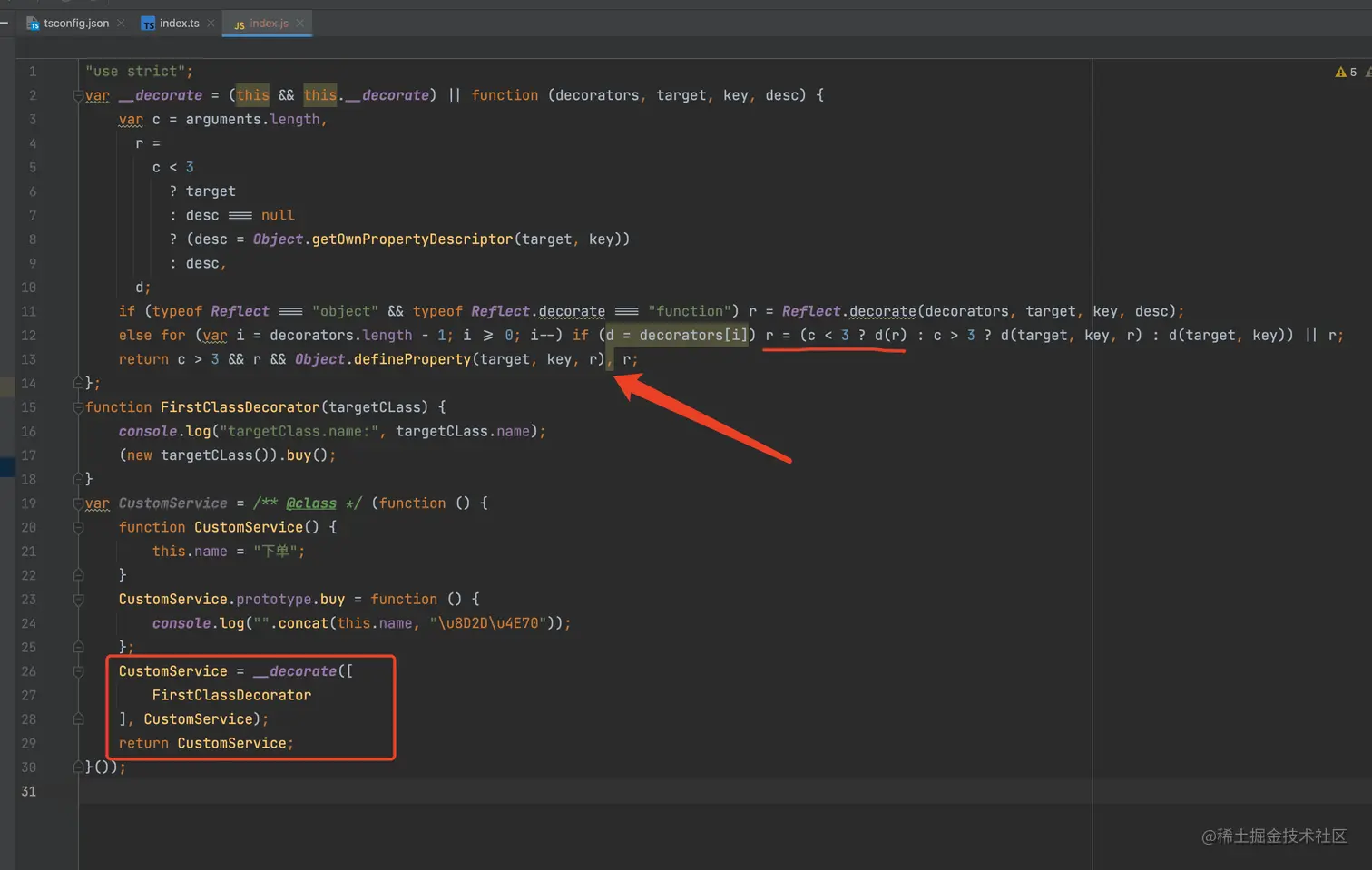Click line number 12 in the gutter
Screen dimensions: 1372x870
[x=28, y=336]
